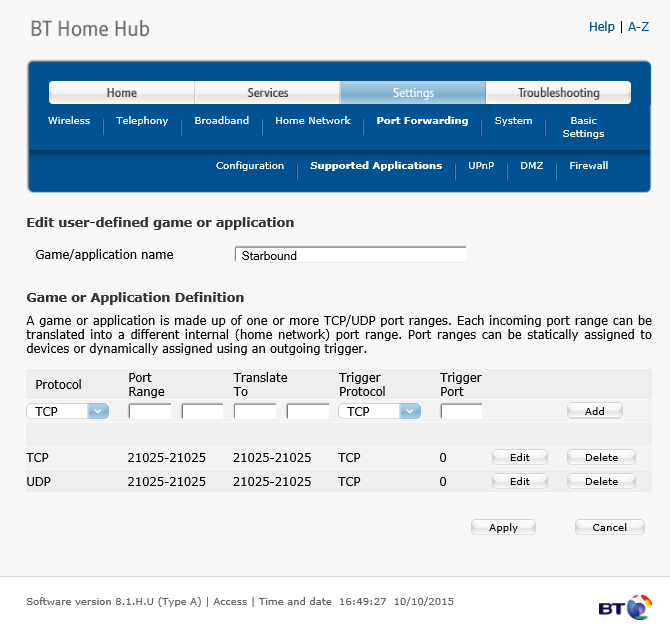Viewport: 670px width, 632px height.
Task: Edit the TCP 21025 rule
Action: (x=520, y=457)
